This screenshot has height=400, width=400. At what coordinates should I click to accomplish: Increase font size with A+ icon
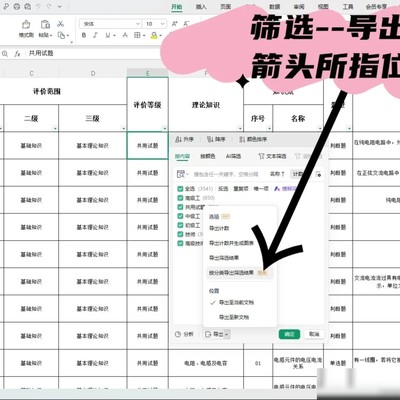[175, 24]
